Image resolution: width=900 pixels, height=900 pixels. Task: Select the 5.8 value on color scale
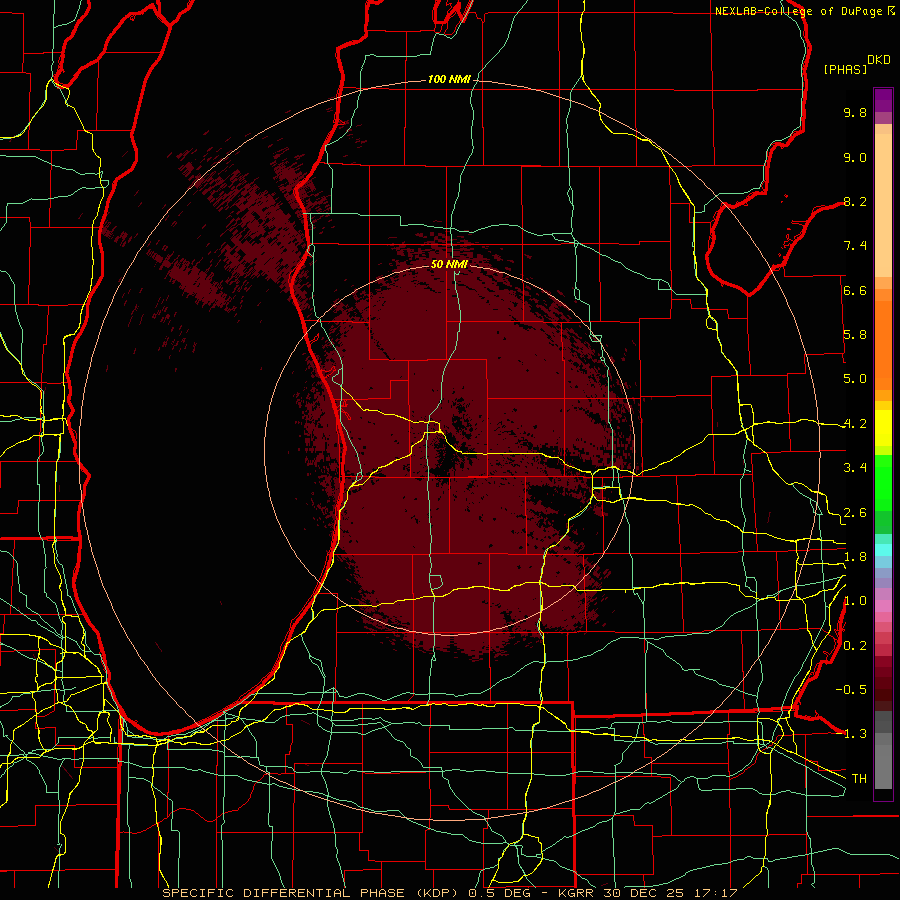pos(855,335)
